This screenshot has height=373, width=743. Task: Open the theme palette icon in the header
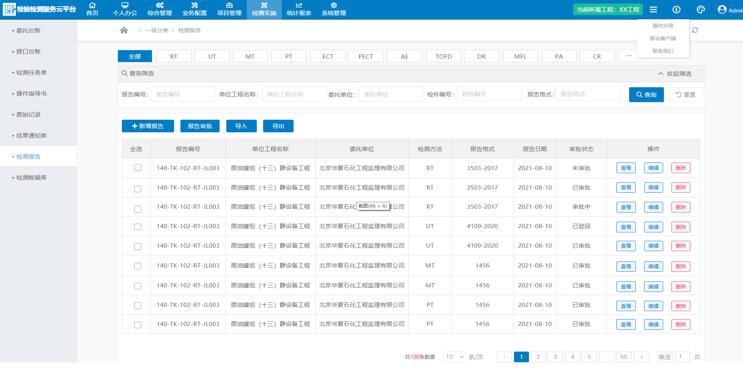[700, 9]
